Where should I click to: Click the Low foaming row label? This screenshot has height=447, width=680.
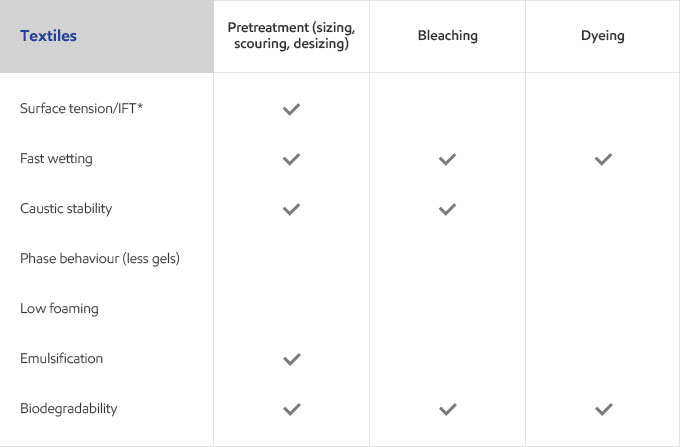coord(59,308)
